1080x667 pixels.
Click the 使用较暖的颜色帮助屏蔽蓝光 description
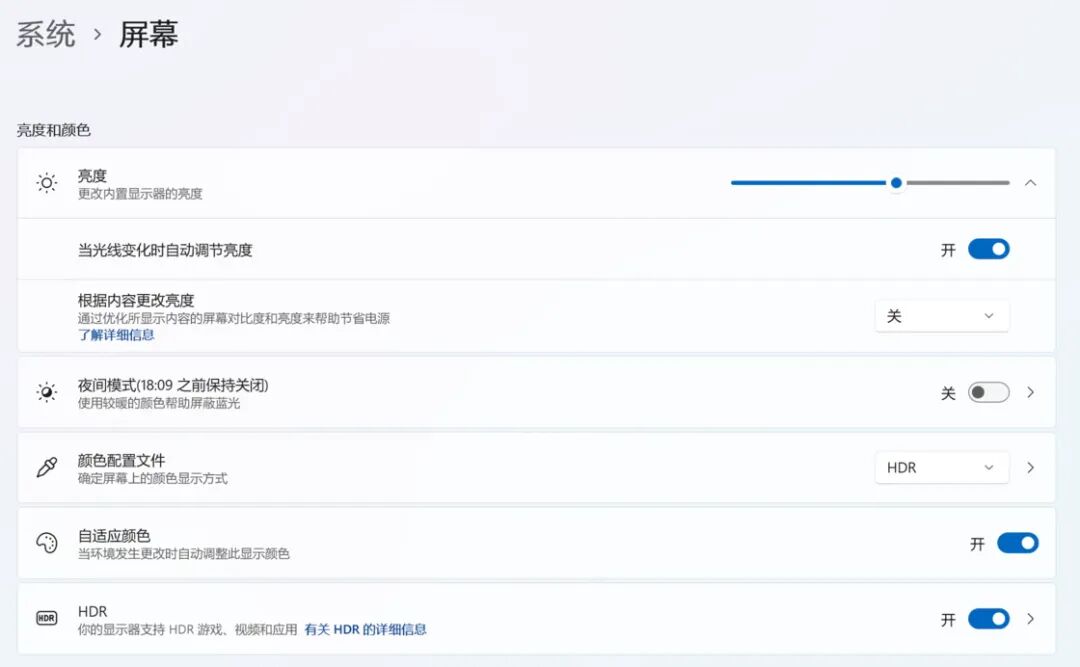coord(158,403)
